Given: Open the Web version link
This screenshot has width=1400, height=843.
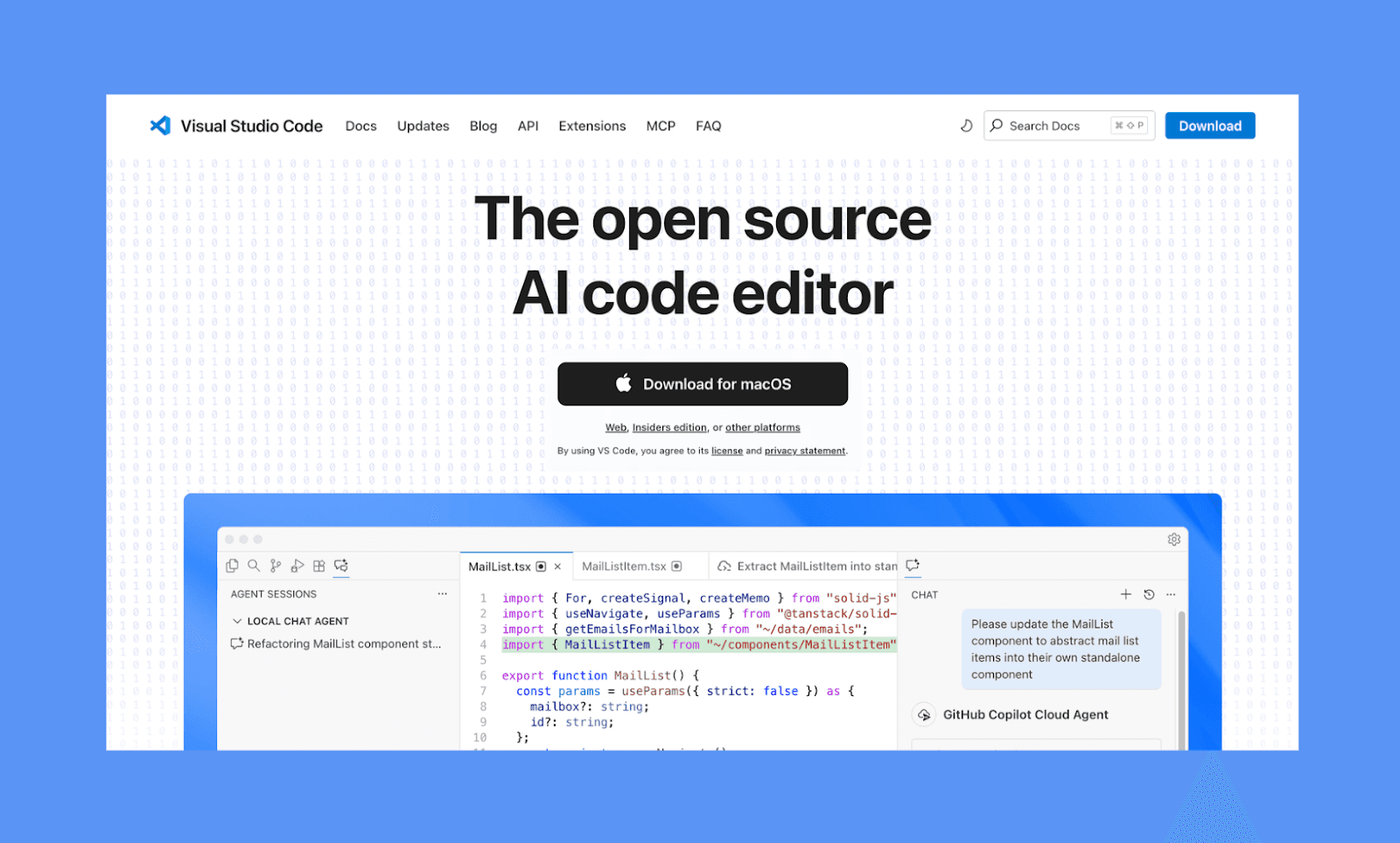Looking at the screenshot, I should coord(616,427).
